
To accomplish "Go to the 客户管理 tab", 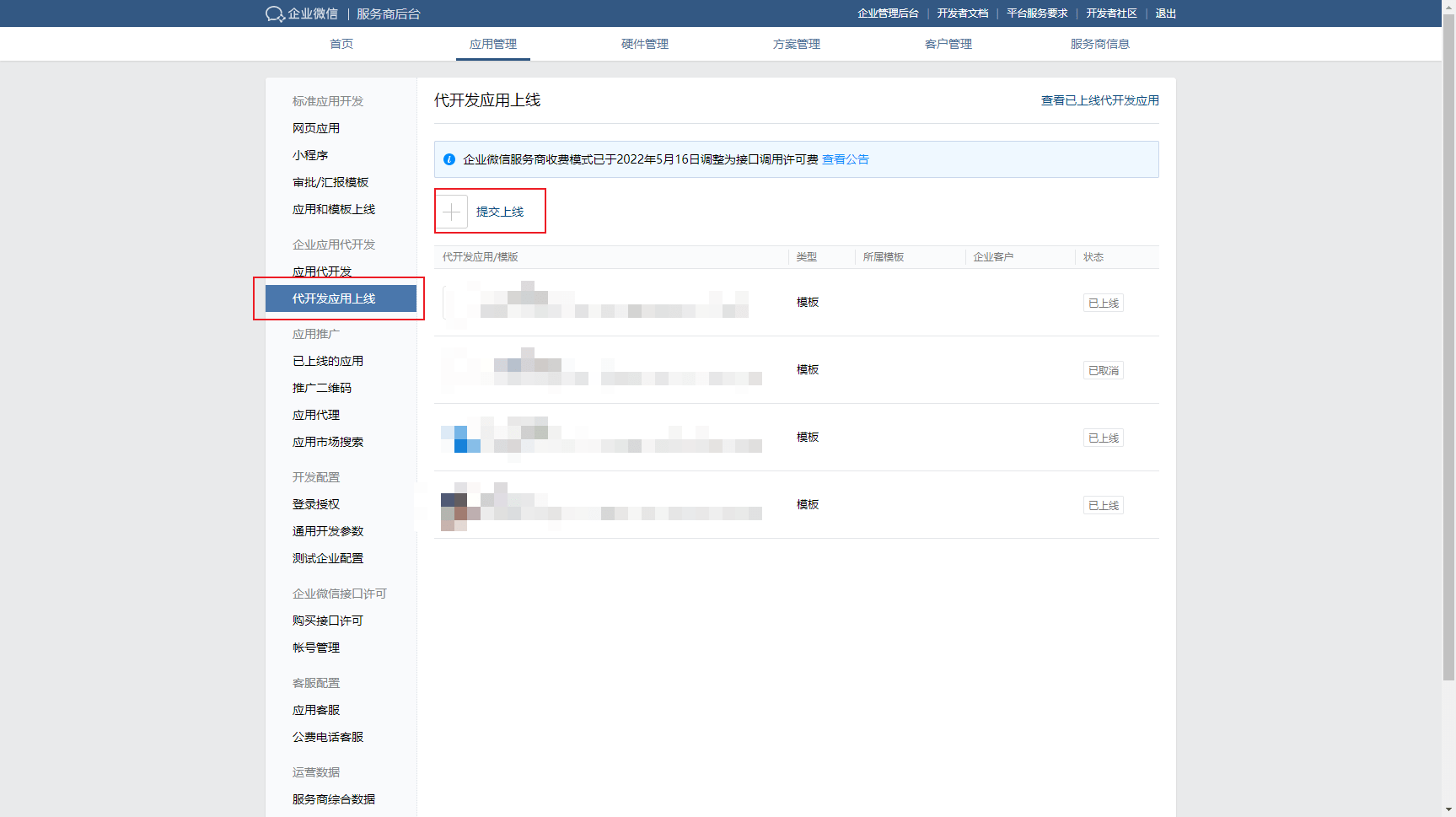I will 948,44.
